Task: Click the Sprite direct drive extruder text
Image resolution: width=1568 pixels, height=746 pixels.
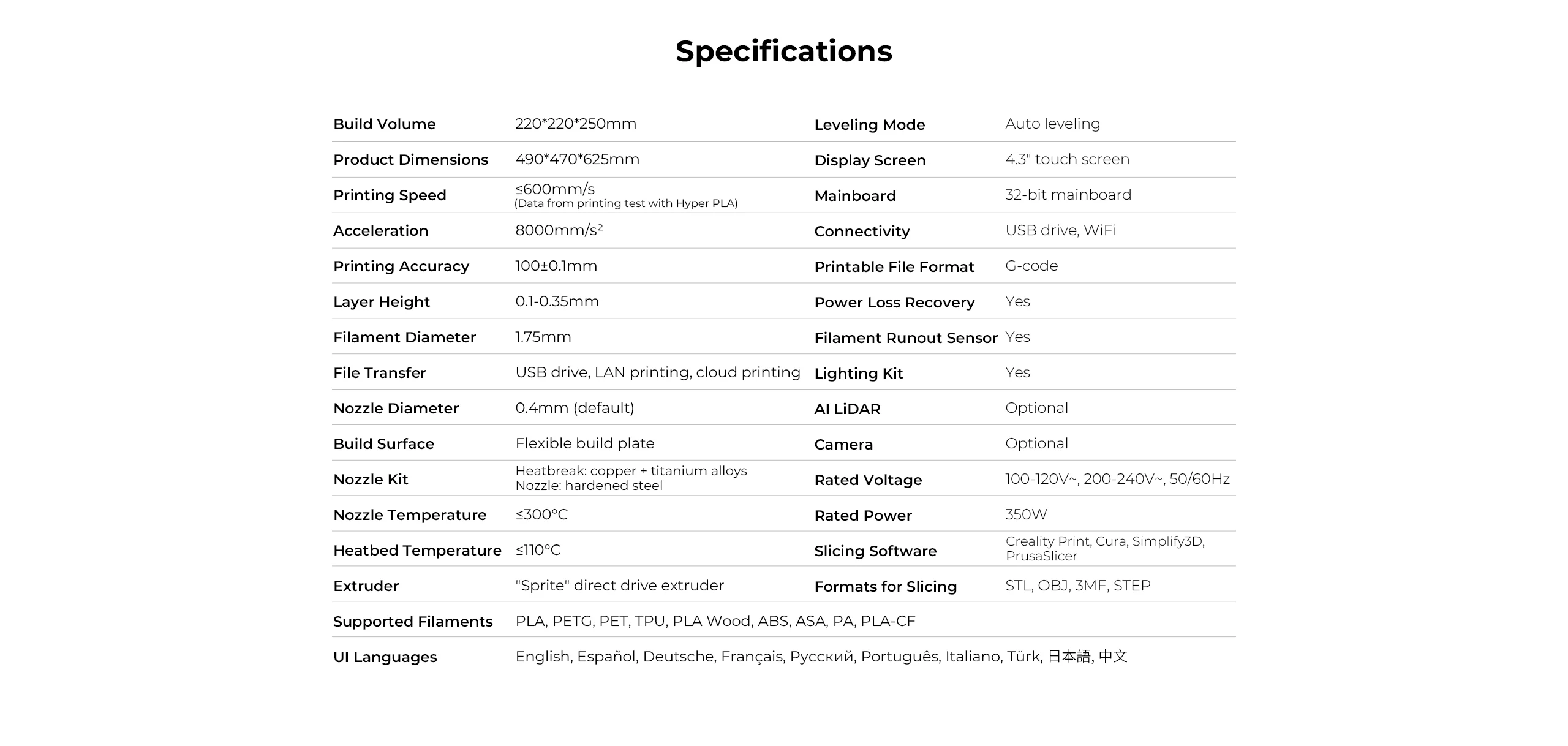Action: (619, 586)
